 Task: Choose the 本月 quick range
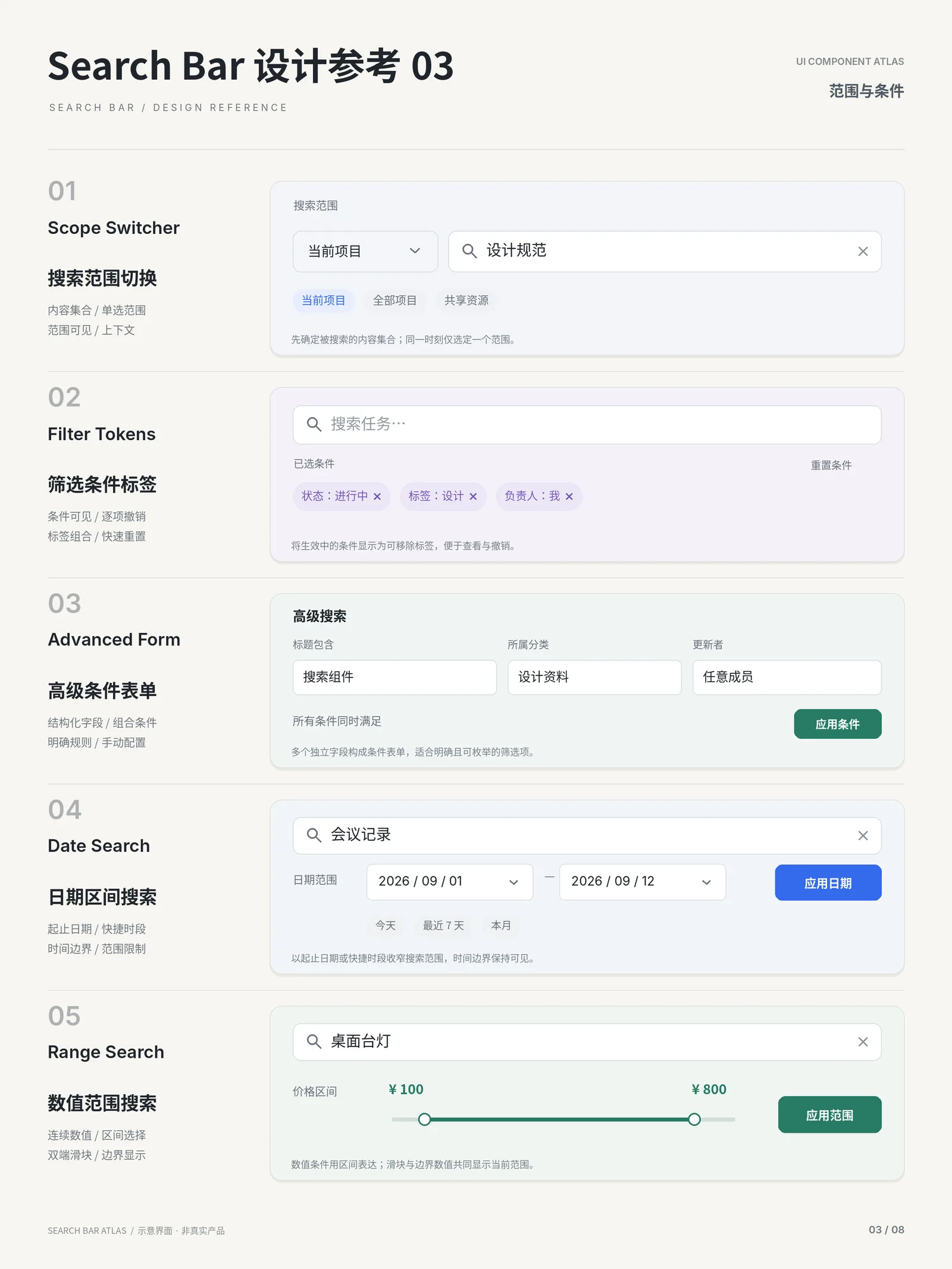coord(500,925)
